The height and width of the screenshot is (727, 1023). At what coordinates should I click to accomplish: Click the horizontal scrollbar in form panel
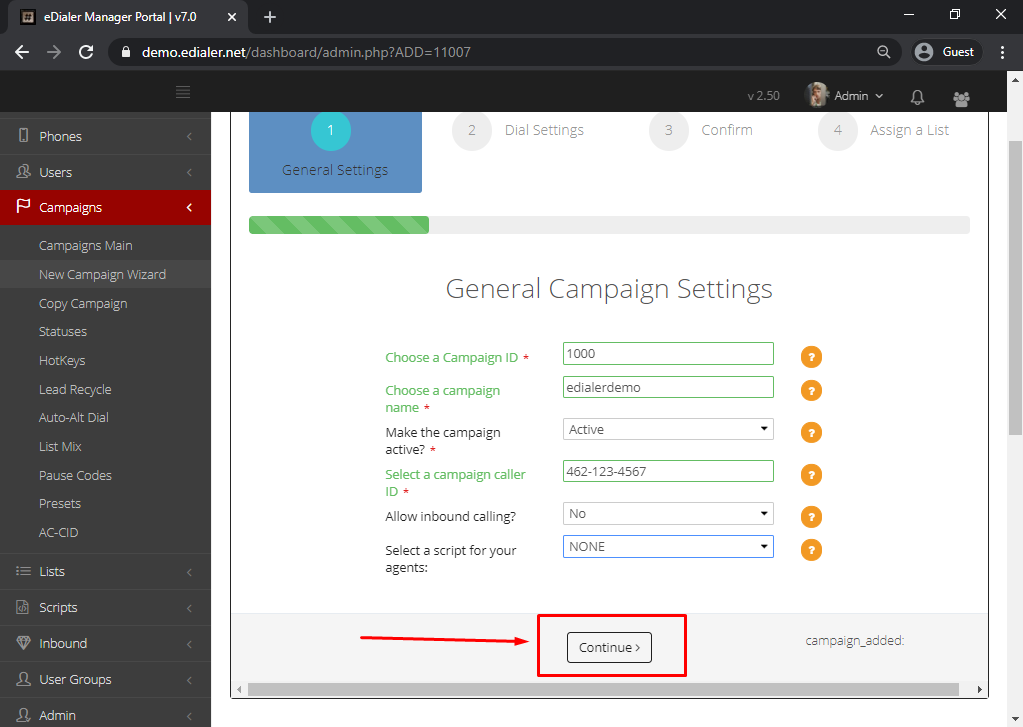point(603,690)
